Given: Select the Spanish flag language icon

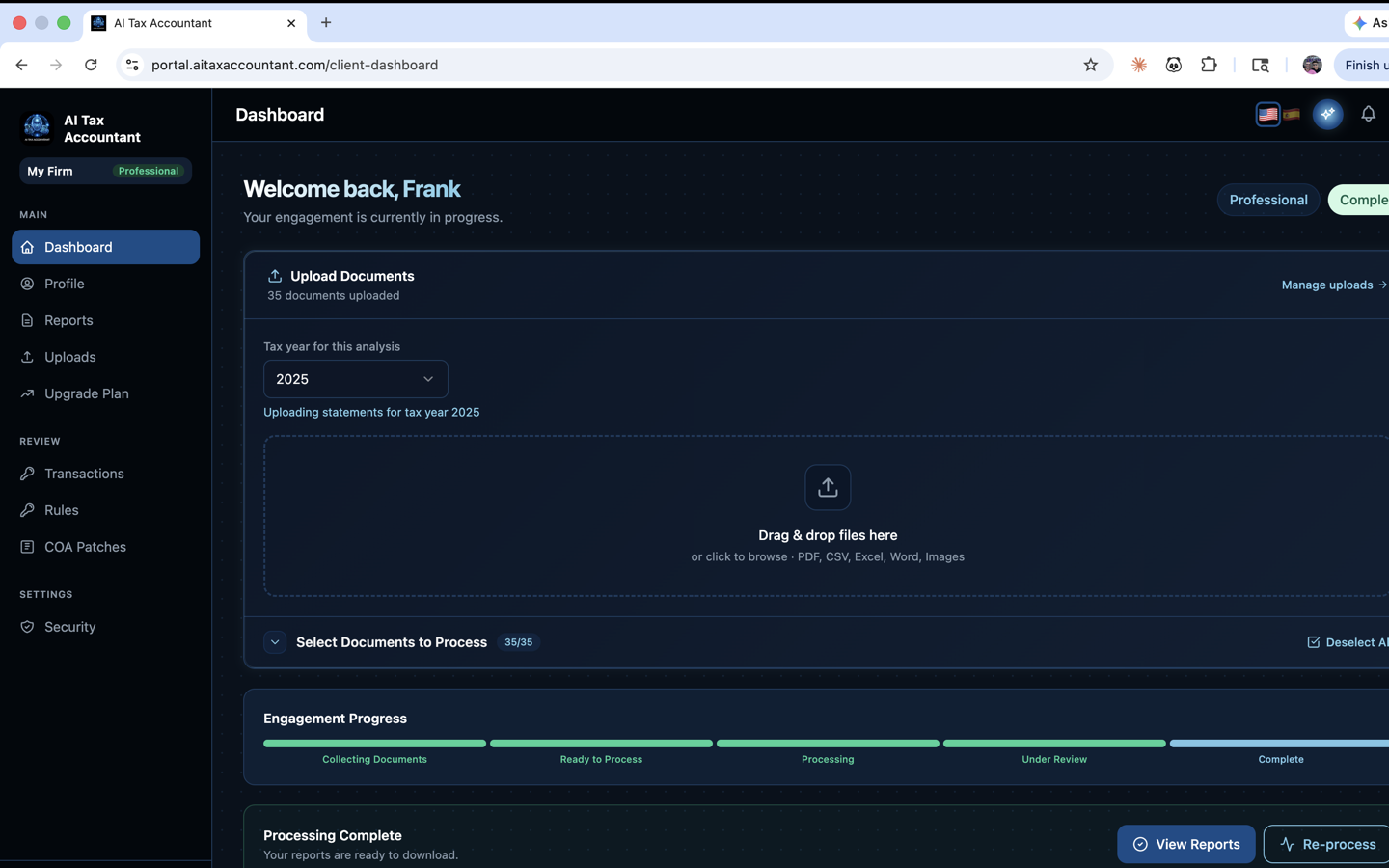Looking at the screenshot, I should pos(1291,115).
